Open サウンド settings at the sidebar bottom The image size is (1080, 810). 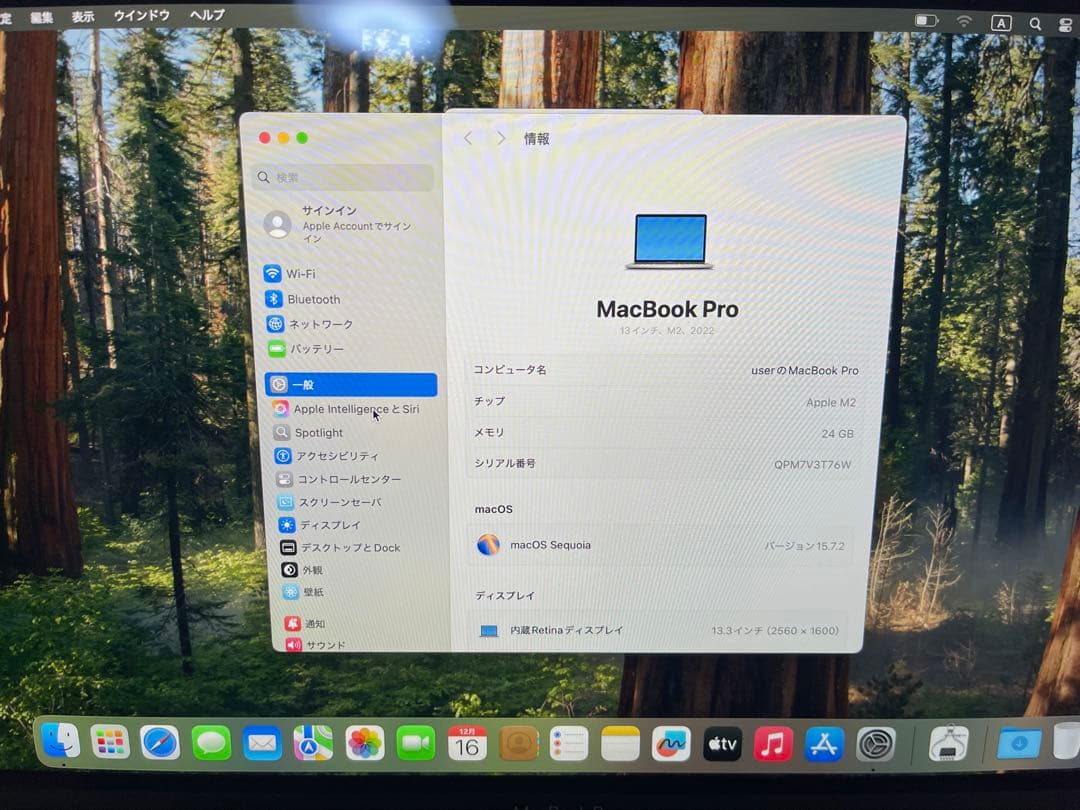point(320,644)
